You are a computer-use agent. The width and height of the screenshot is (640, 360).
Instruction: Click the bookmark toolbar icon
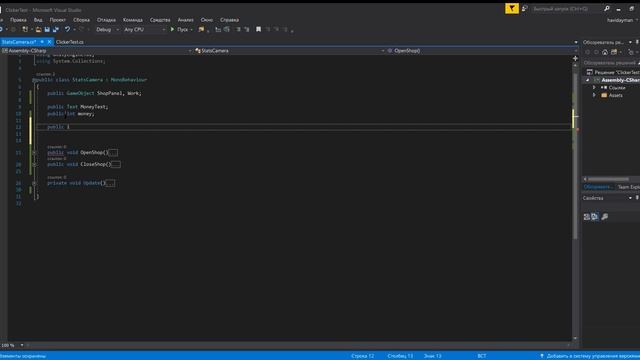click(258, 29)
